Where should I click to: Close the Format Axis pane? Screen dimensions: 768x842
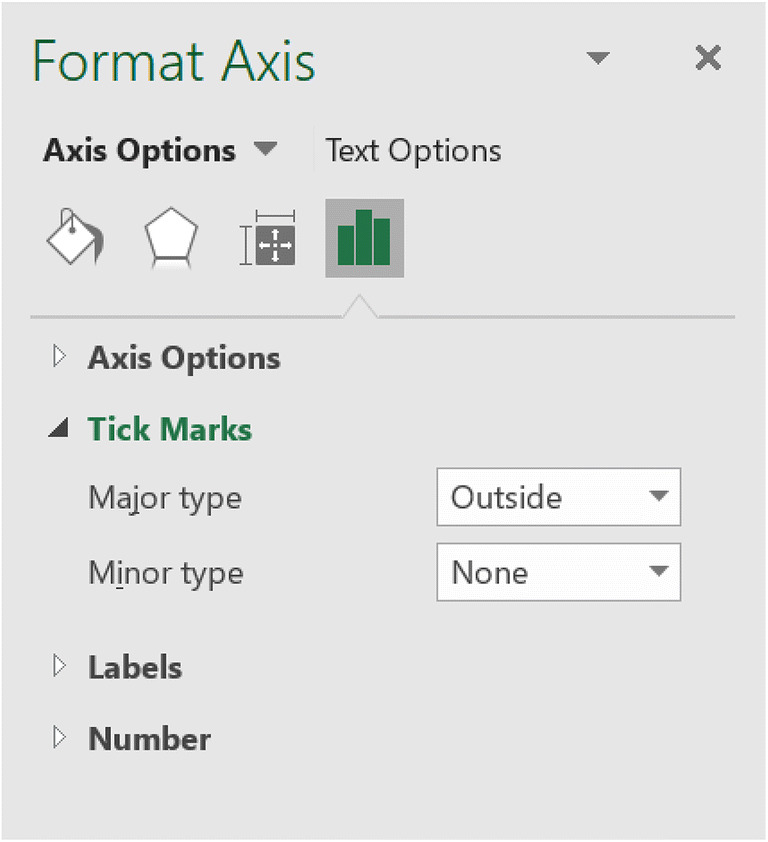pyautogui.click(x=708, y=59)
